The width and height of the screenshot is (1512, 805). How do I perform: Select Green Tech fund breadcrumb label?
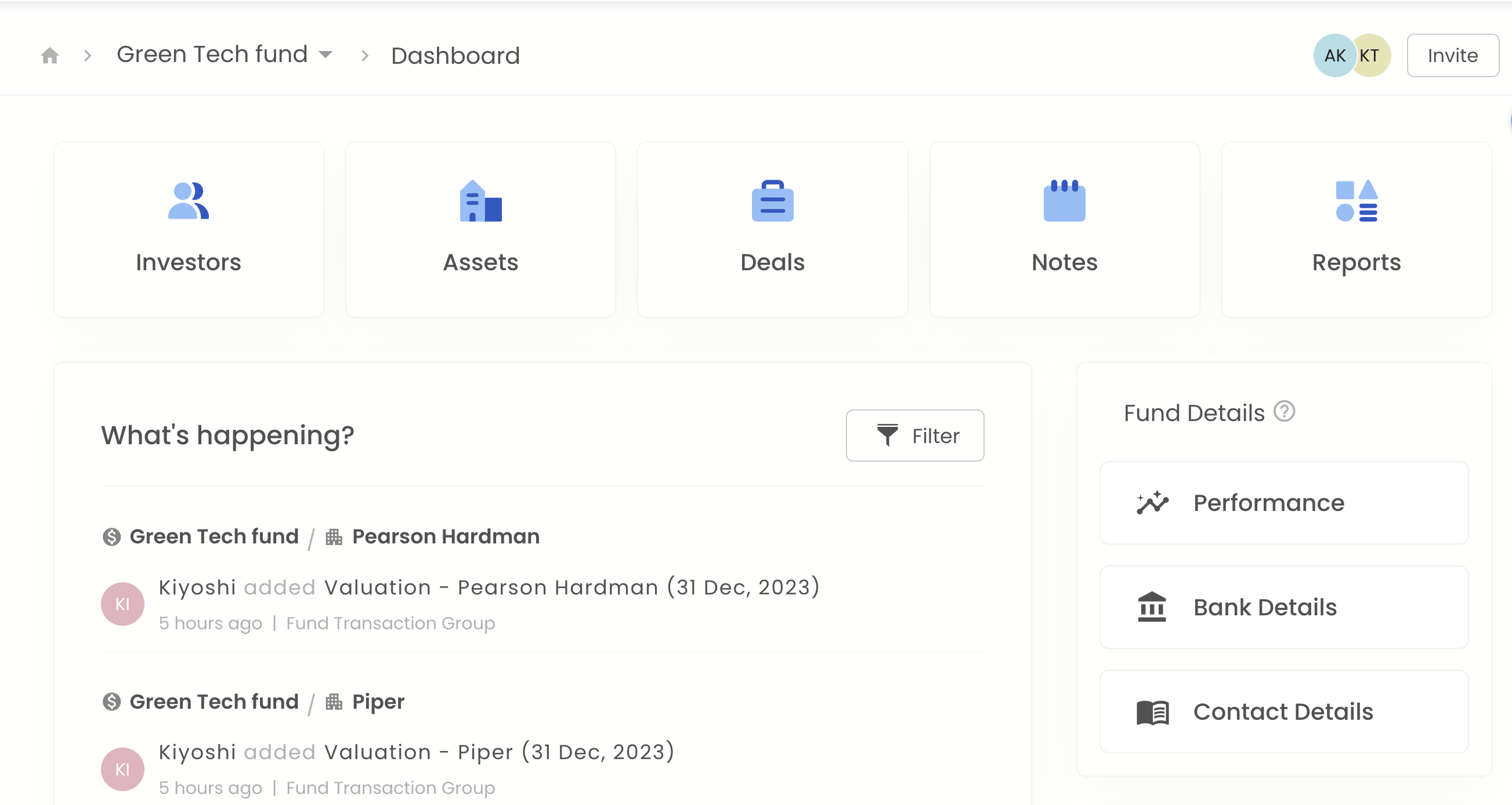[x=212, y=54]
